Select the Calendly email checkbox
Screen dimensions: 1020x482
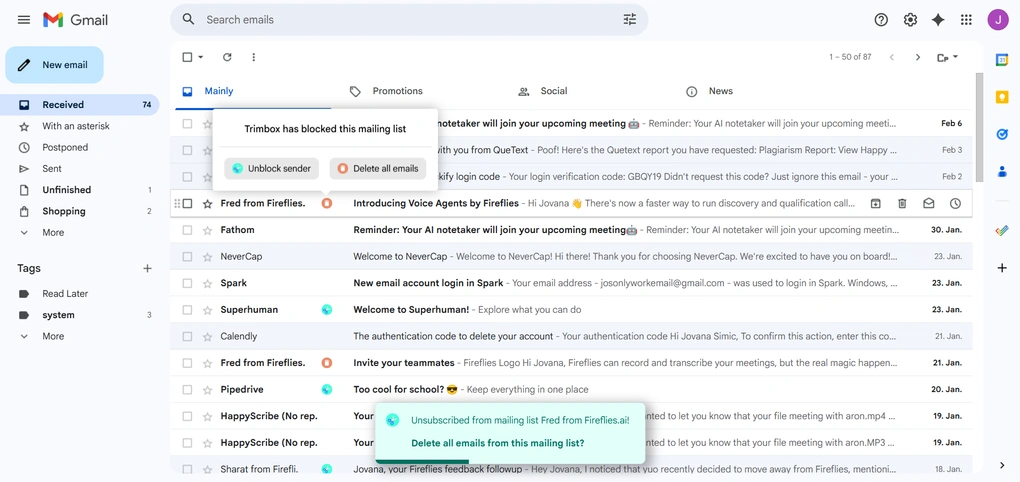click(187, 336)
